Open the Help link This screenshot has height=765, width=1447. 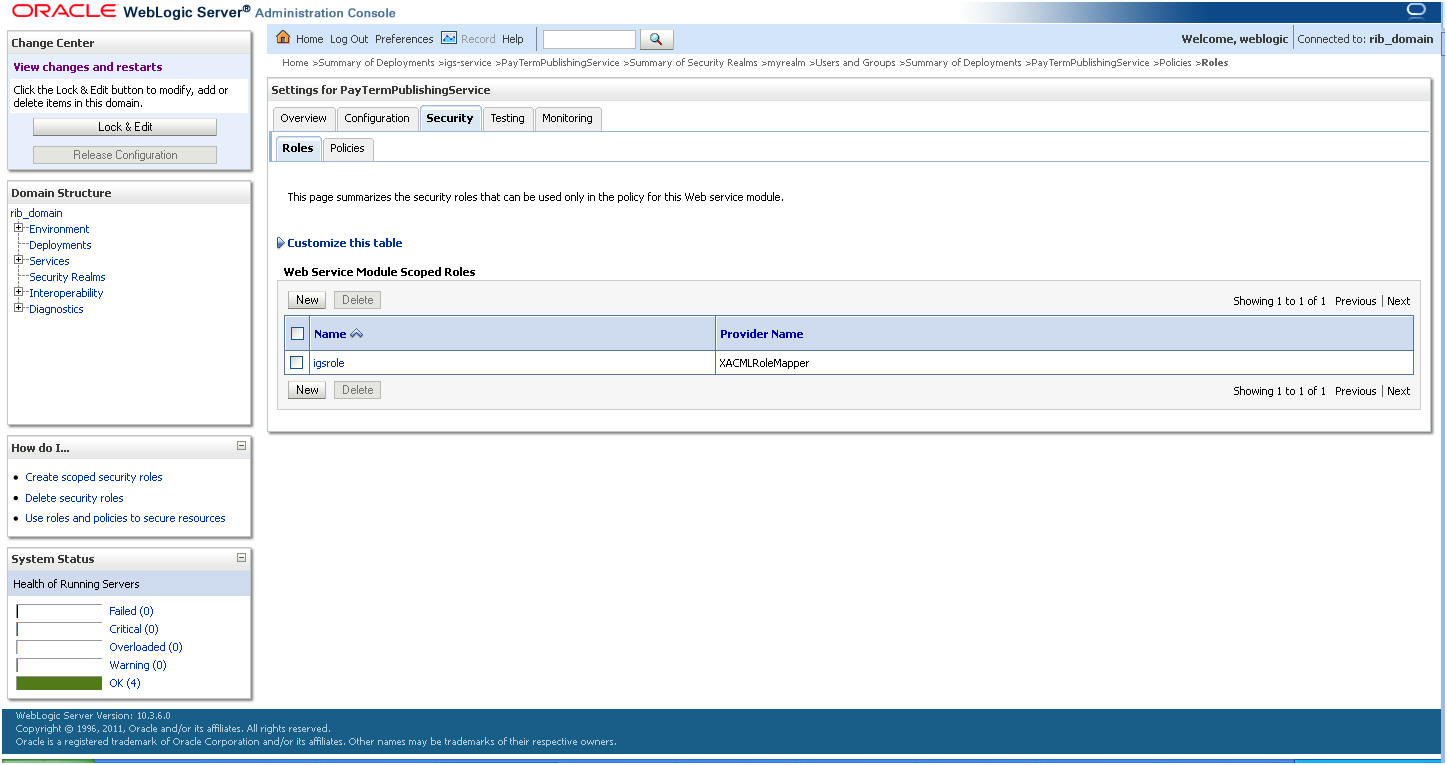pyautogui.click(x=513, y=39)
